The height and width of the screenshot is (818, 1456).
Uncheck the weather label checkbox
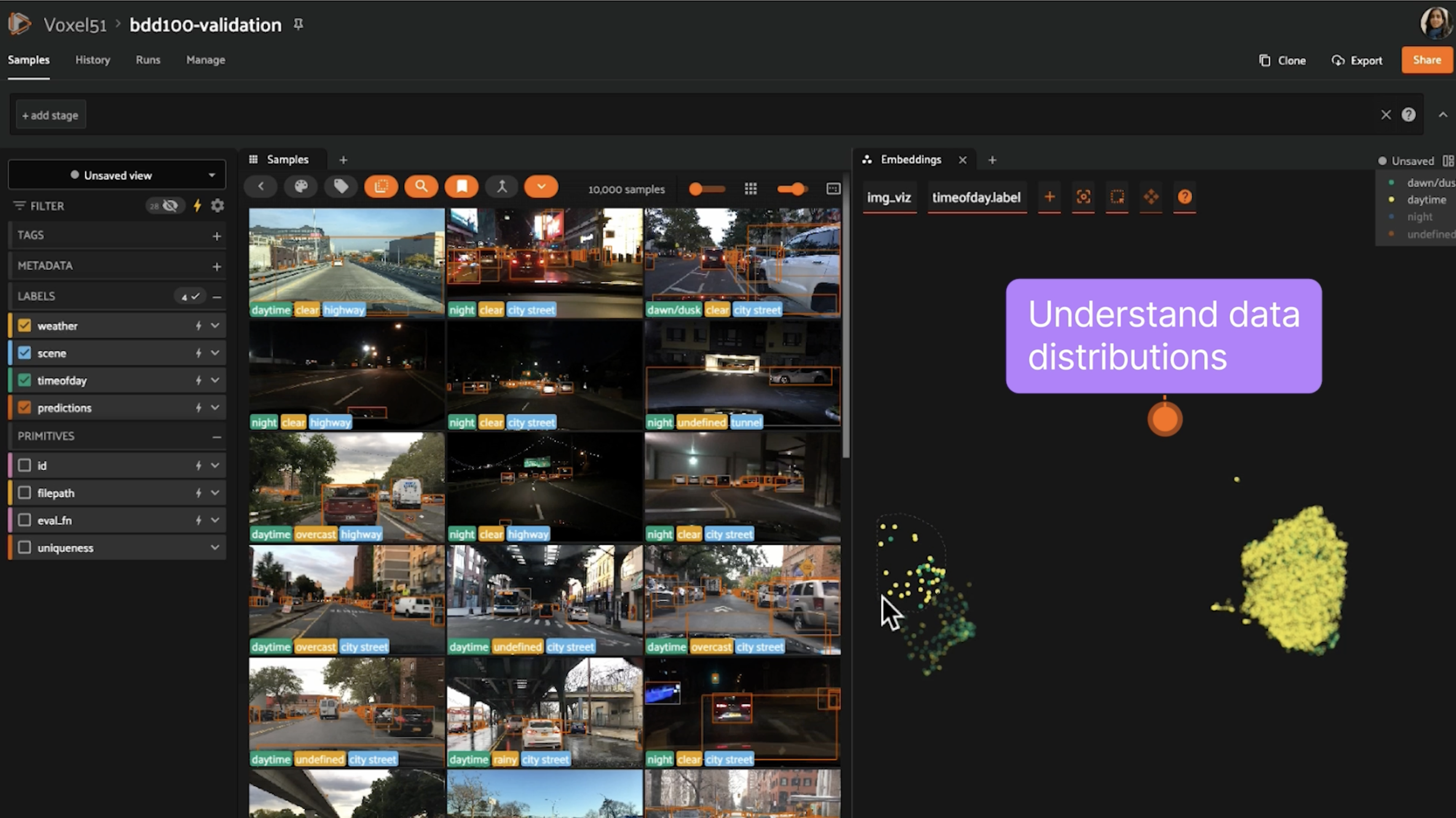[24, 326]
